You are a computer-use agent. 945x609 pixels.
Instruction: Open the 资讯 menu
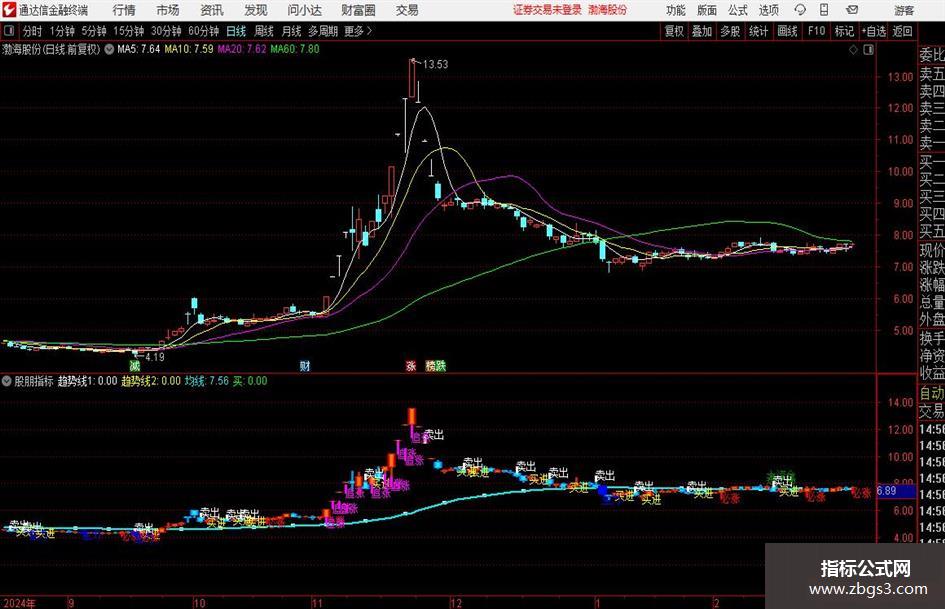[x=212, y=10]
